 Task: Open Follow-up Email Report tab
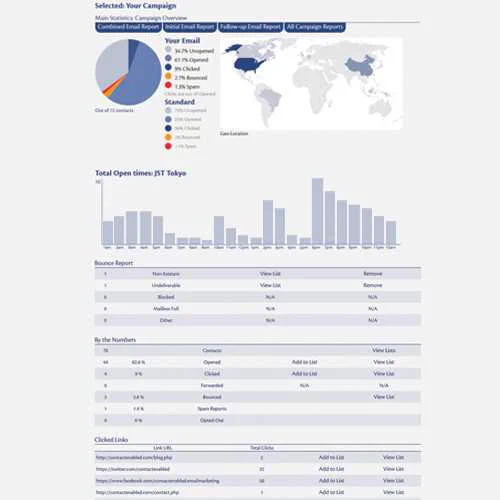pos(250,27)
